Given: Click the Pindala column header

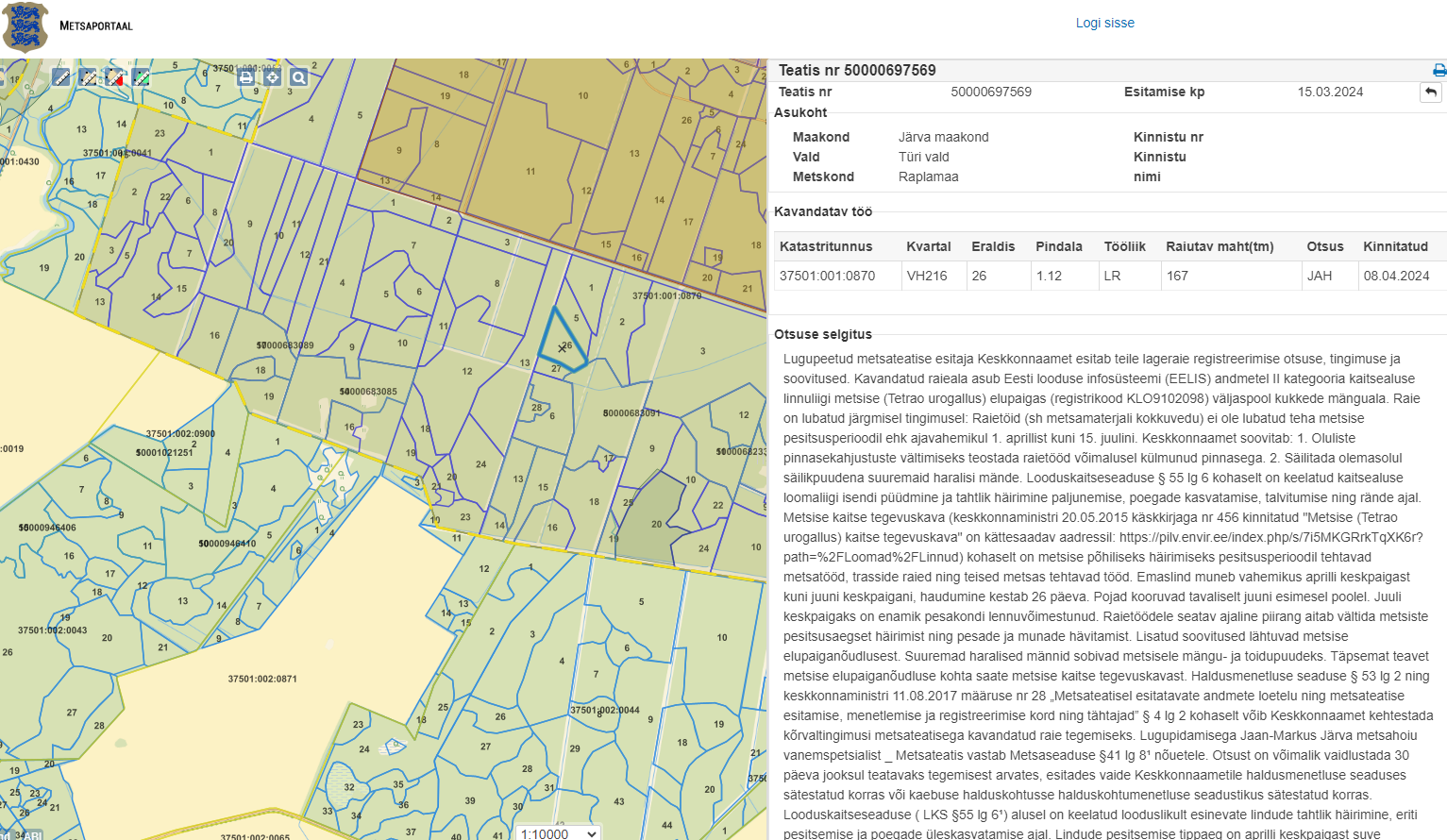Looking at the screenshot, I should (1058, 246).
